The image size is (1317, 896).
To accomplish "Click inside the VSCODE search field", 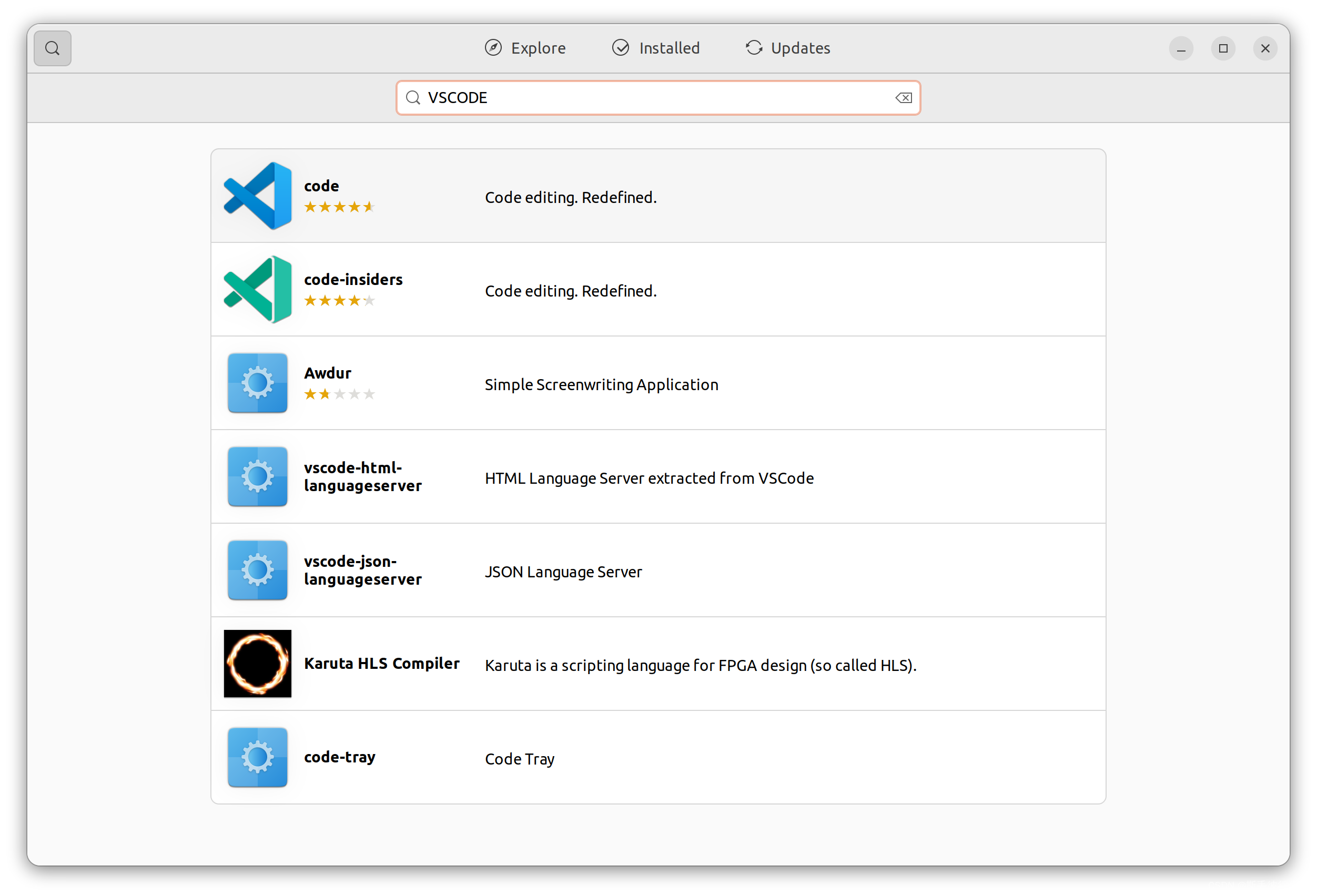I will pyautogui.click(x=652, y=98).
